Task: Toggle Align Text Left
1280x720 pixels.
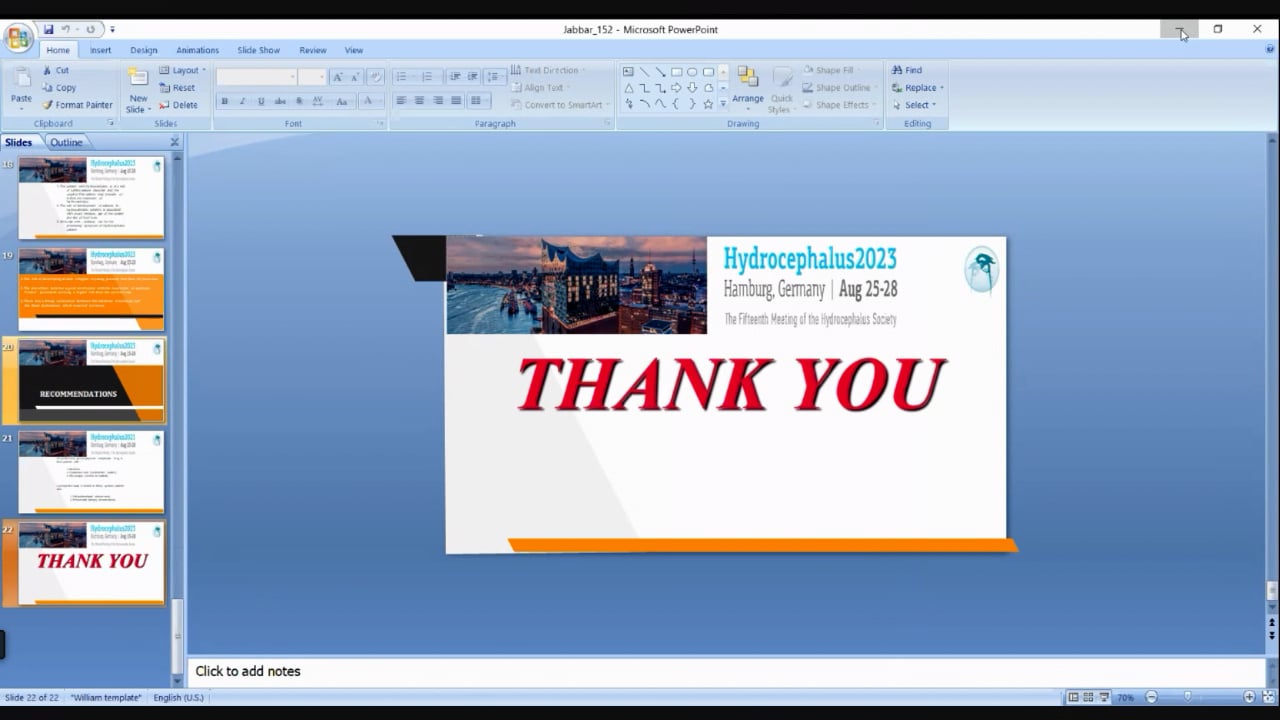Action: tap(401, 101)
